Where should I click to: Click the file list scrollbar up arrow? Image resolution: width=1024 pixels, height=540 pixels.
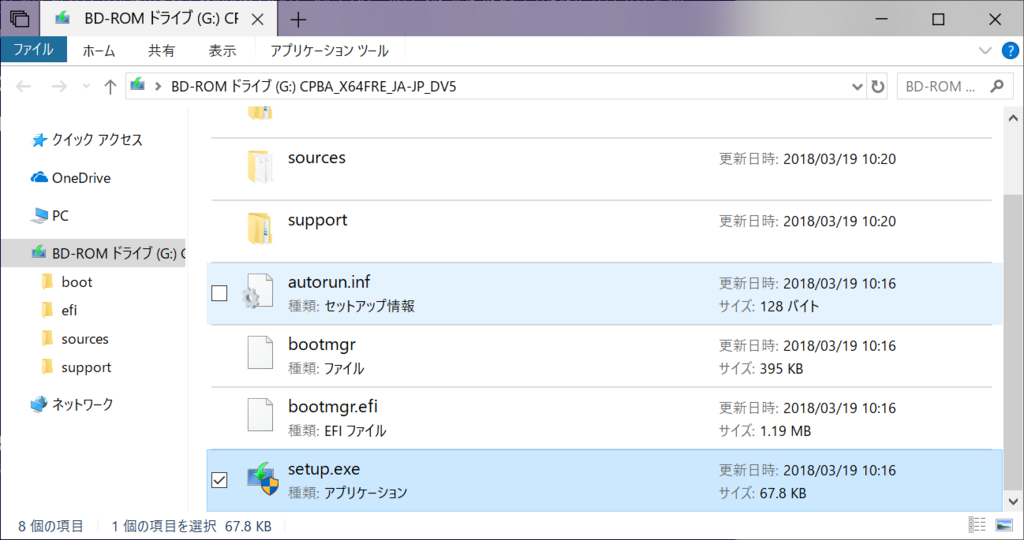1012,118
